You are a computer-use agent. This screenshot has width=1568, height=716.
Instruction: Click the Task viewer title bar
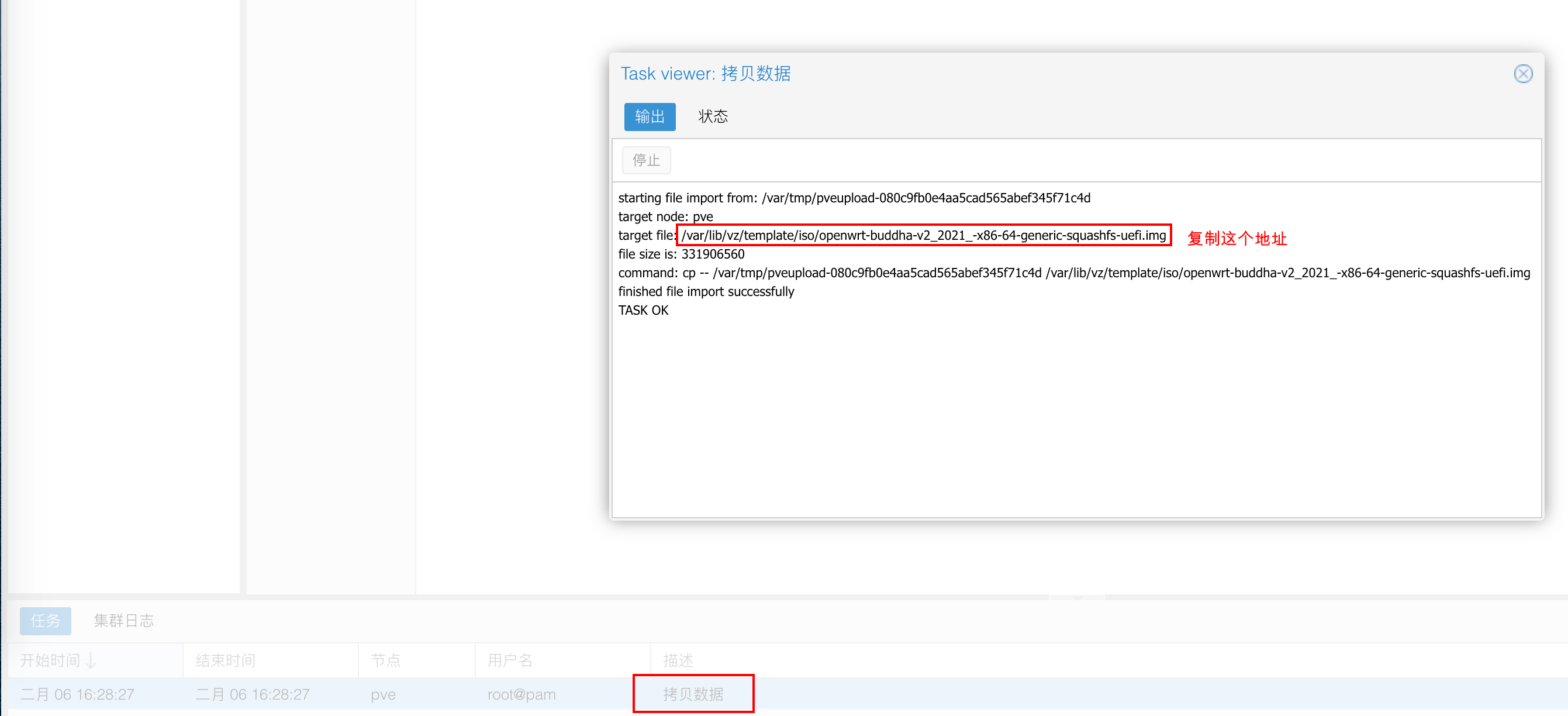(1035, 74)
